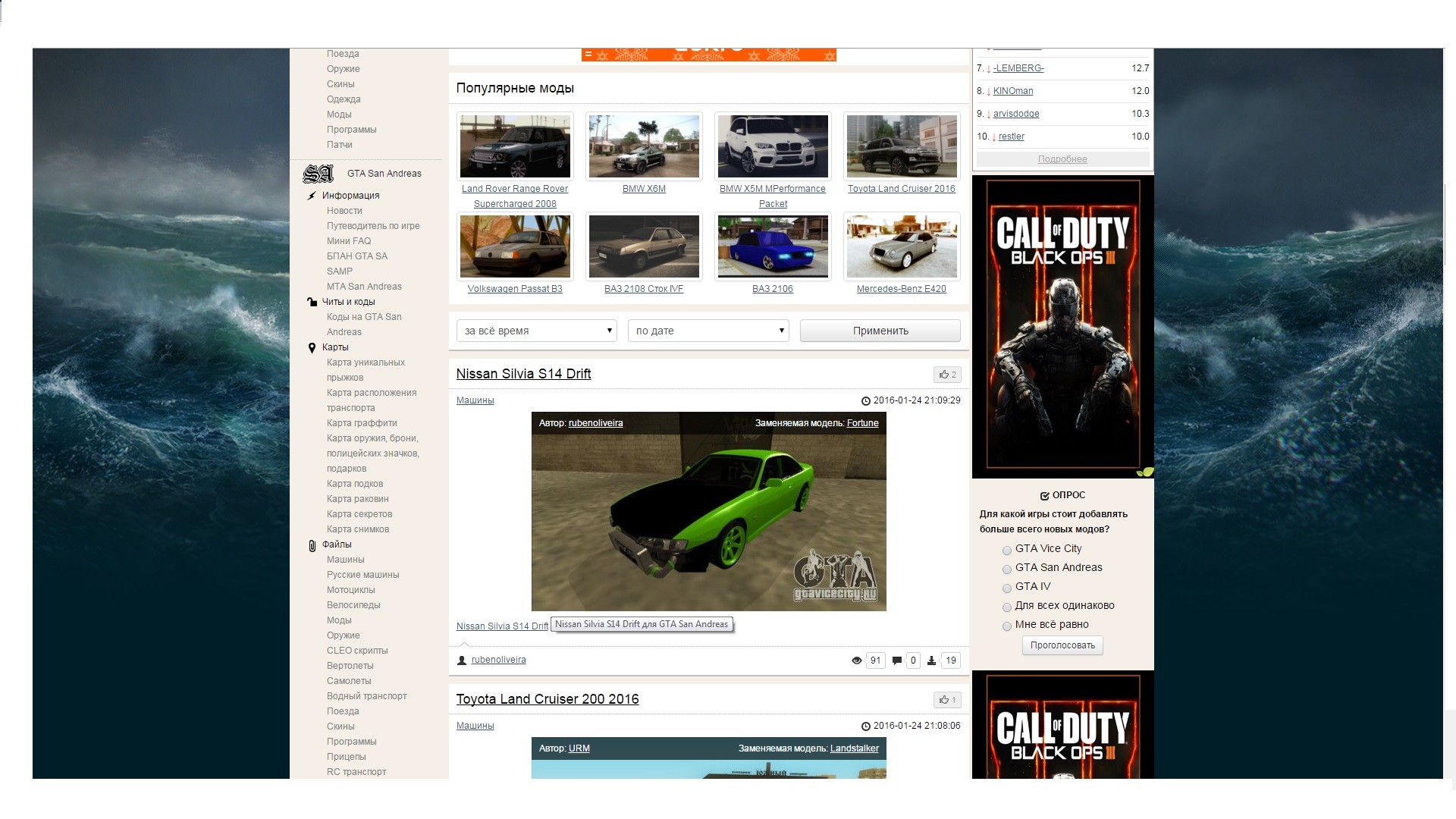Click Подробнее under the user rating list
This screenshot has height=819, width=1456.
[x=1062, y=159]
